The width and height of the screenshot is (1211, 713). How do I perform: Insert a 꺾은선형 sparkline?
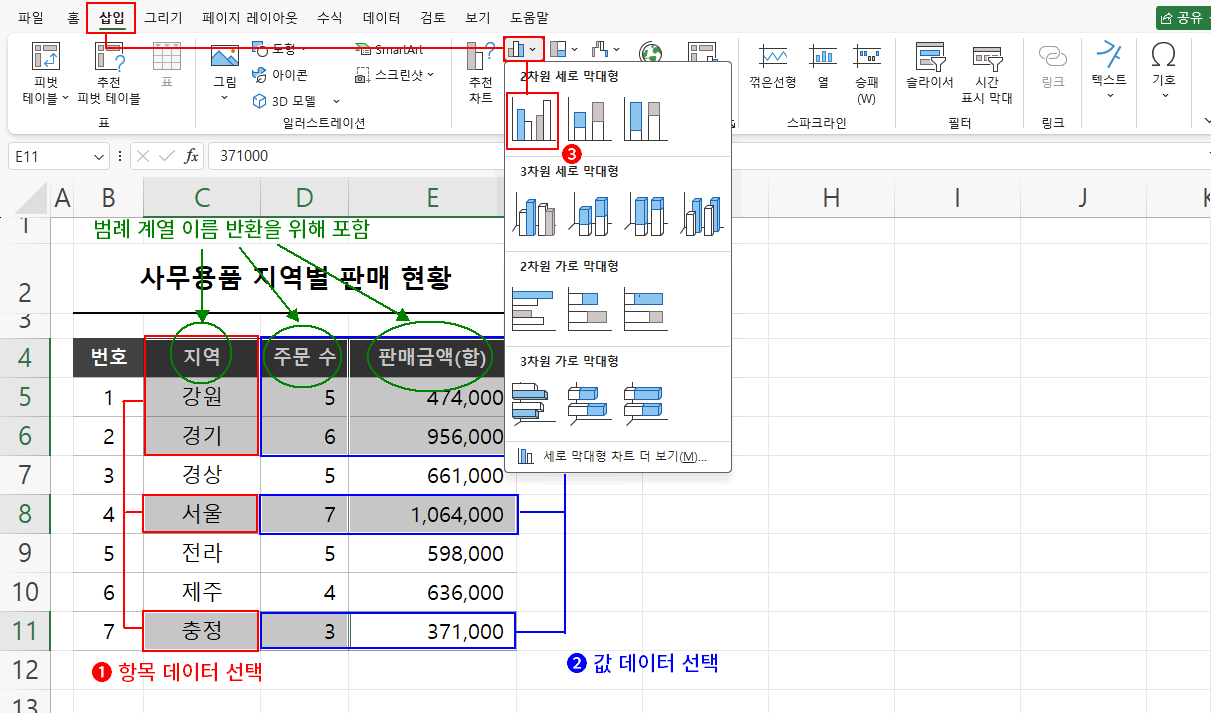coord(775,70)
